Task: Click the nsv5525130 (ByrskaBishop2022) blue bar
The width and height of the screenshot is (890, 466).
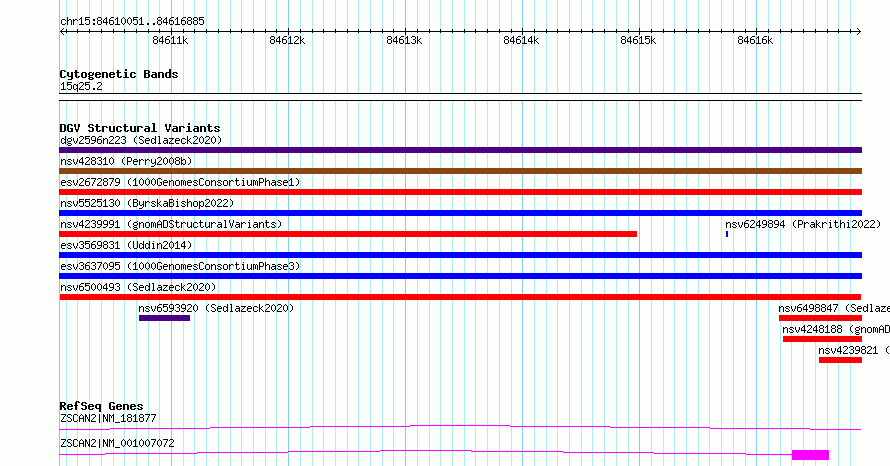Action: 460,213
